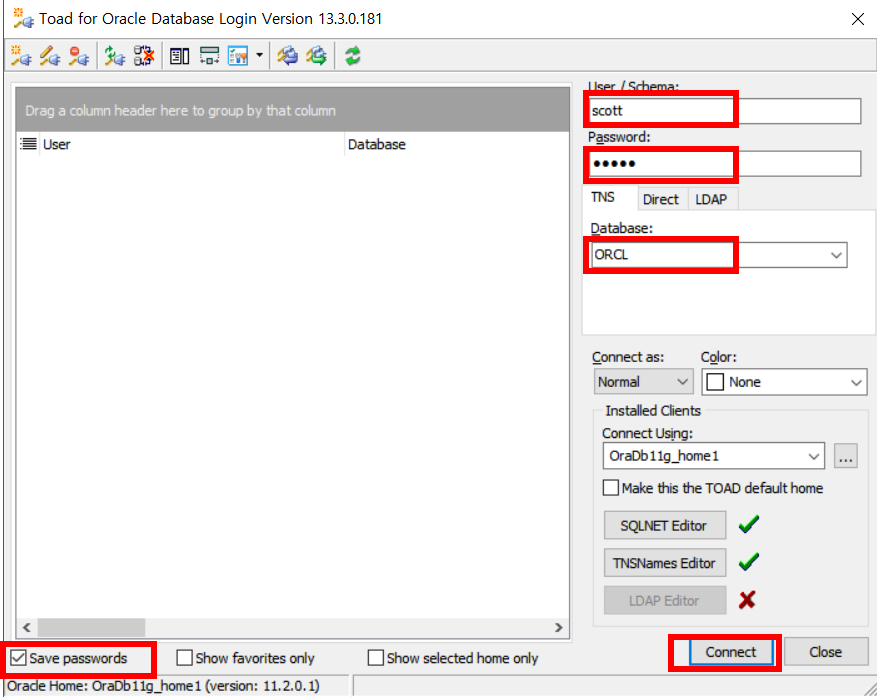Open the Database dropdown arrow
This screenshot has height=697, width=877.
click(836, 255)
